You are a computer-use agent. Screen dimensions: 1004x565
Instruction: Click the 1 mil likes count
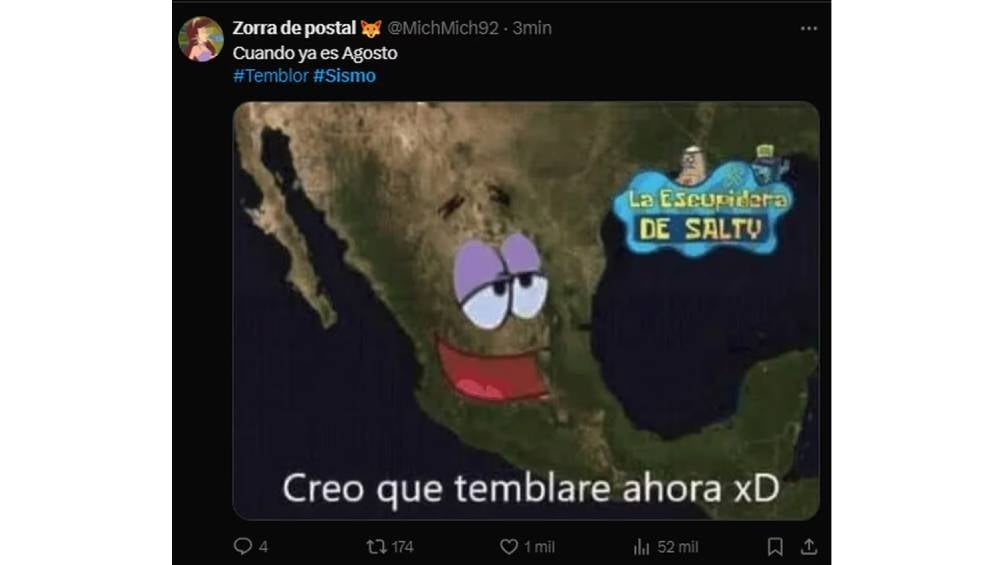tap(539, 547)
